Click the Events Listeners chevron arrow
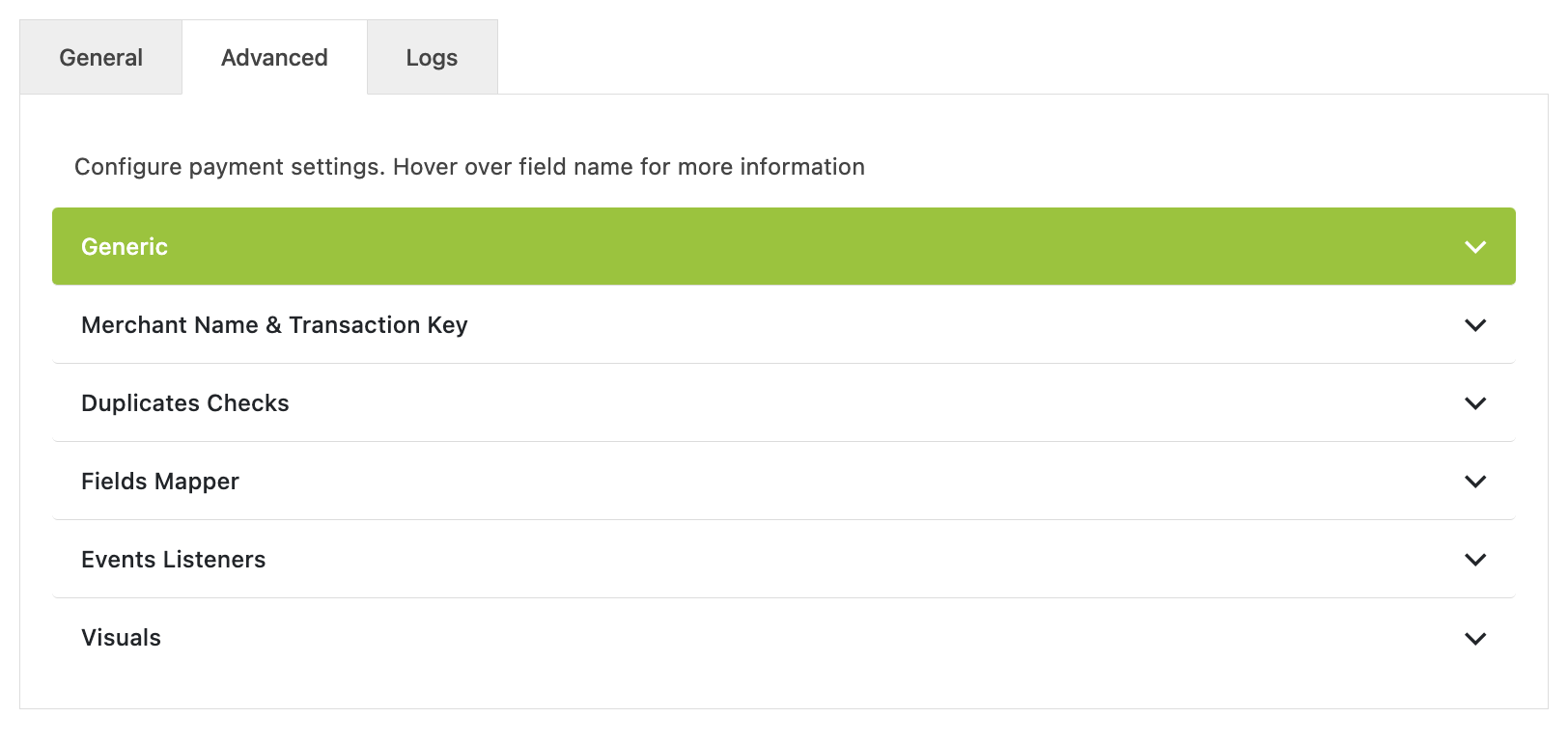1568x745 pixels. click(x=1474, y=560)
